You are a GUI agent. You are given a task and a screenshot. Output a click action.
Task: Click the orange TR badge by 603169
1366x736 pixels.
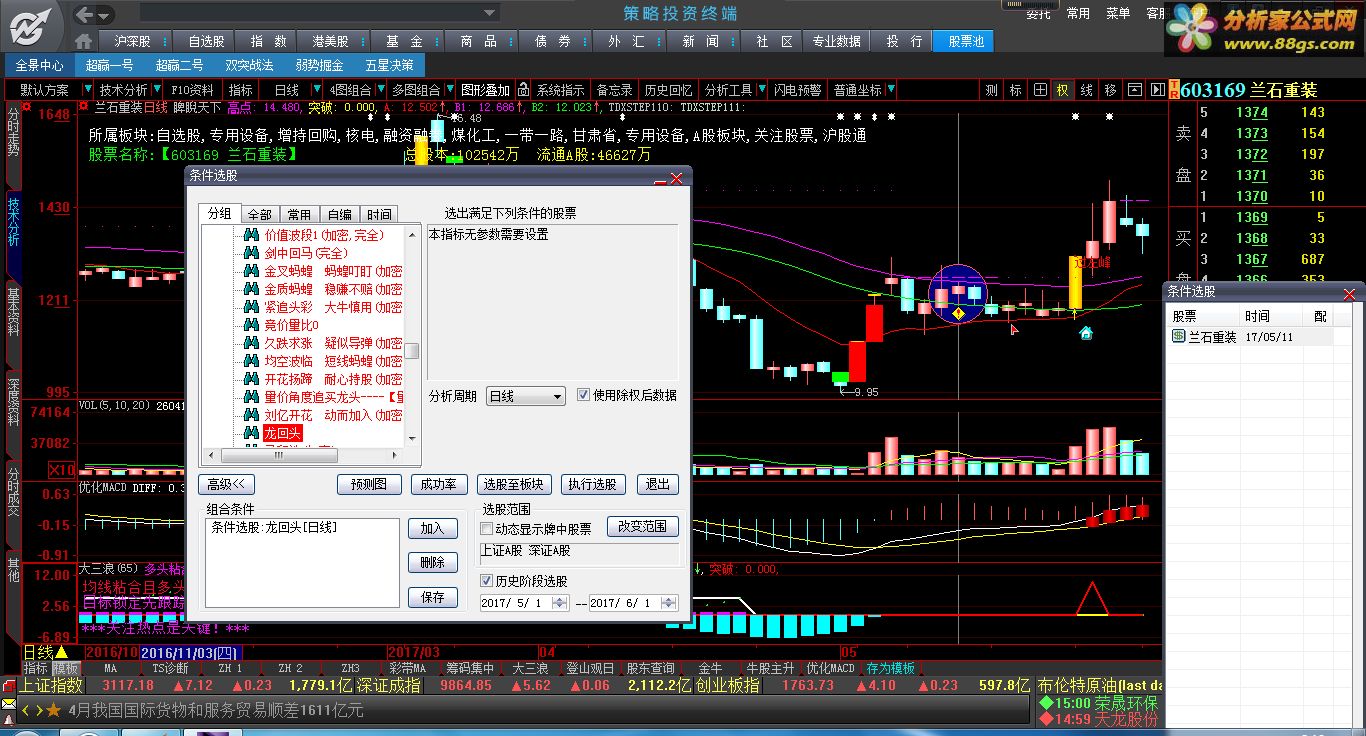point(1173,90)
